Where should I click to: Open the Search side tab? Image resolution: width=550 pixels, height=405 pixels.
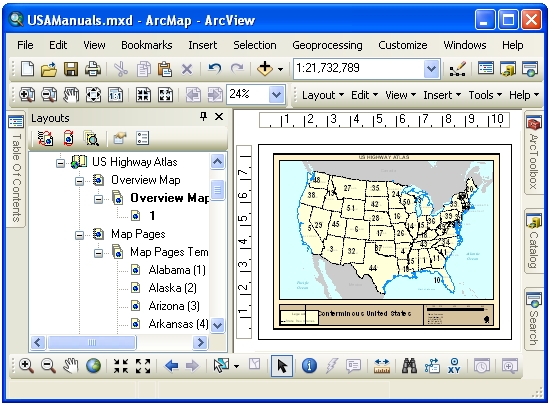(x=533, y=319)
